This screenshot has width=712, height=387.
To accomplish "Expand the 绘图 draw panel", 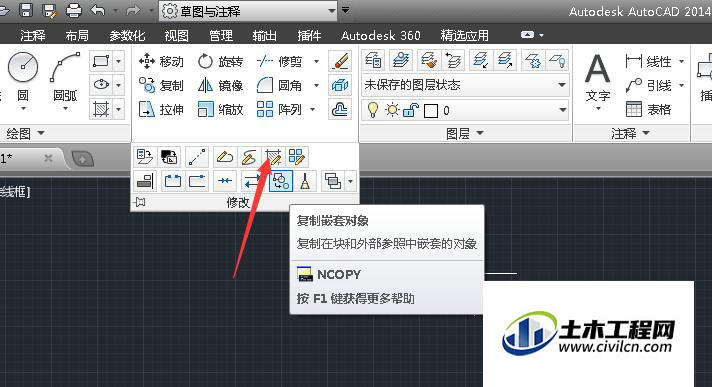I will pyautogui.click(x=25, y=133).
